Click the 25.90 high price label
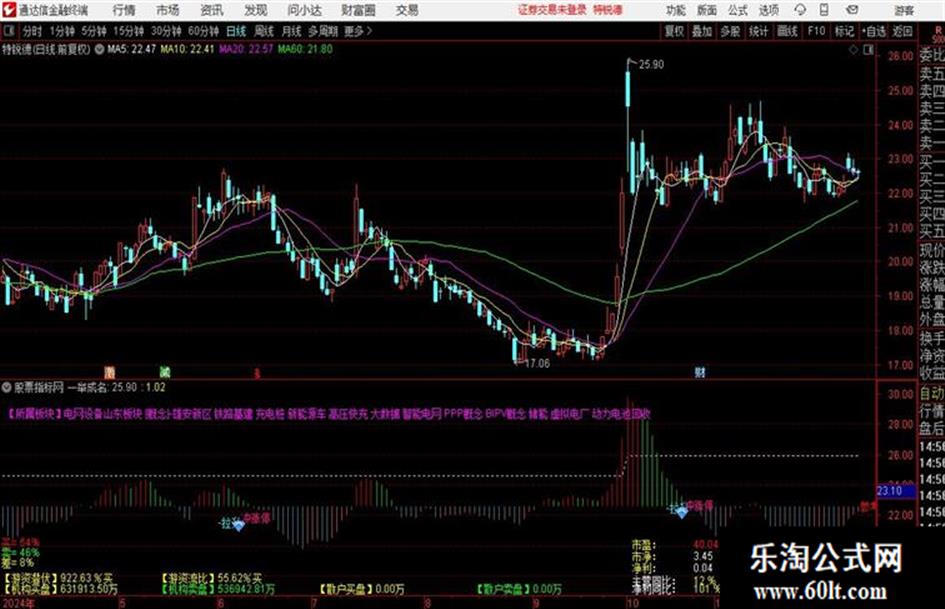 click(651, 65)
